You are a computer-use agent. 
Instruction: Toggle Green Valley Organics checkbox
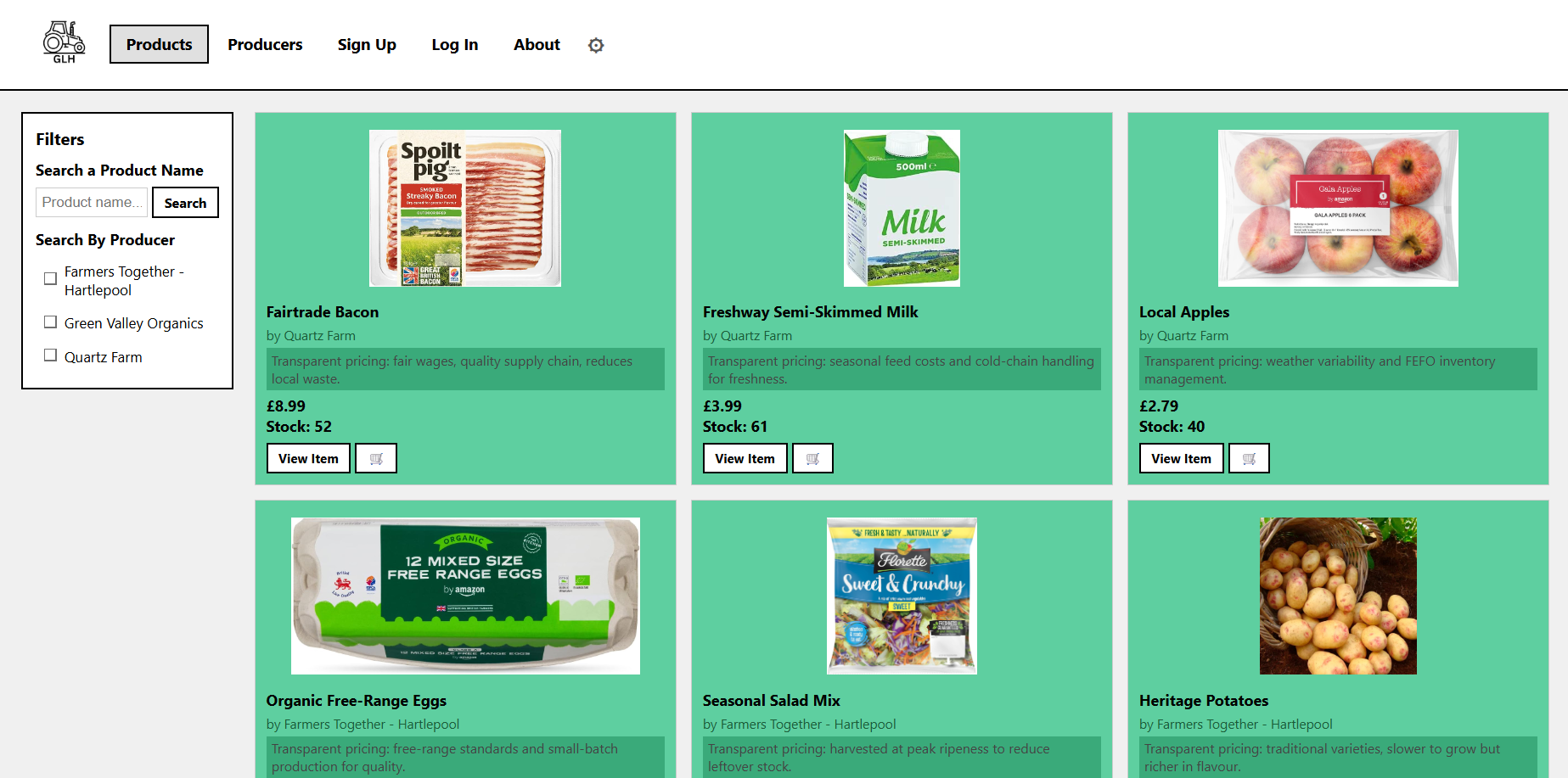click(50, 322)
